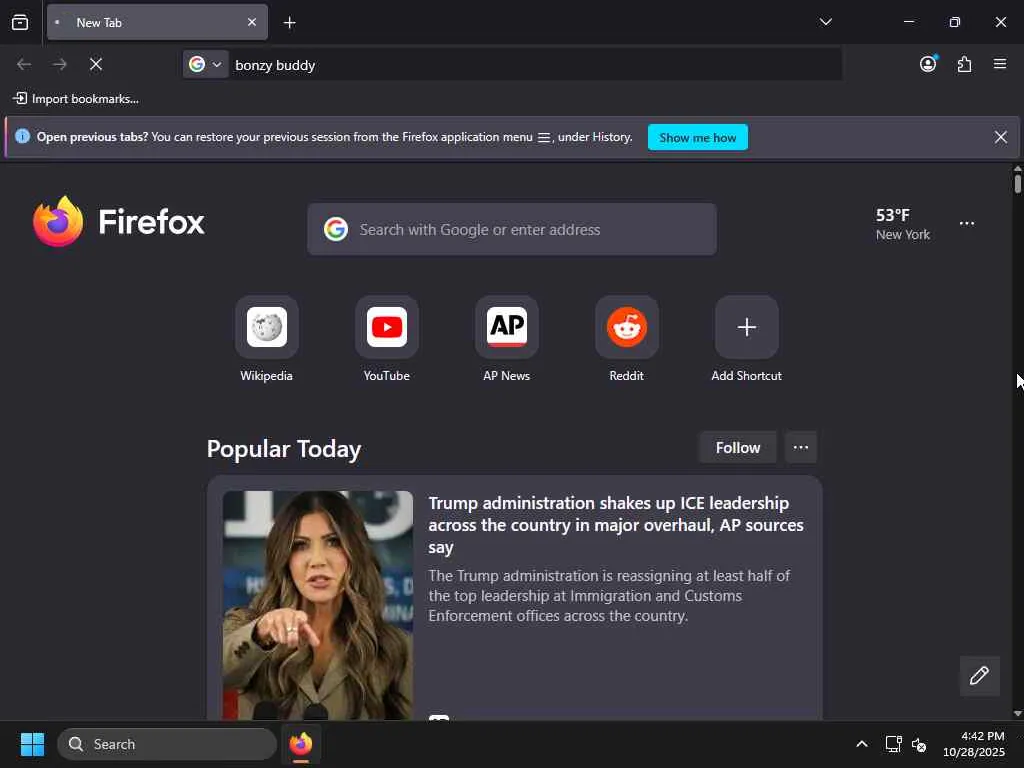
Task: Go back one page
Action: click(x=24, y=64)
